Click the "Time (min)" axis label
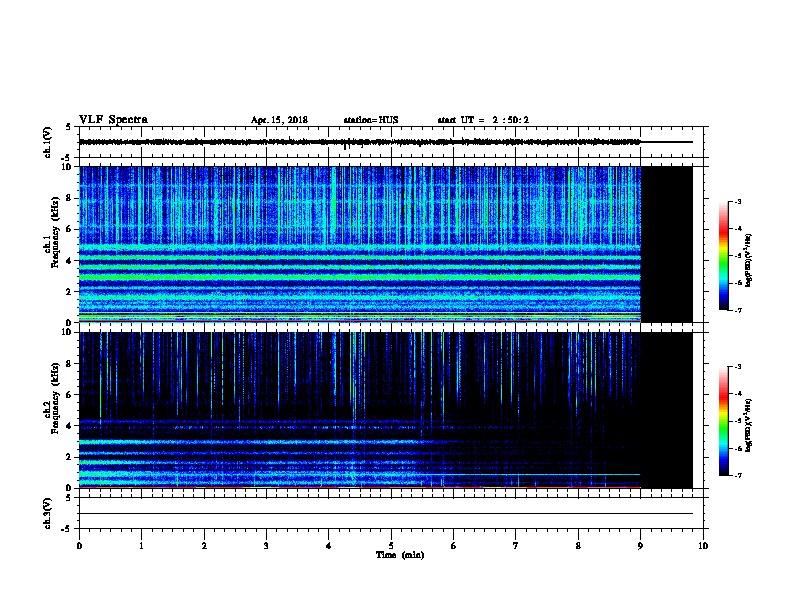The height and width of the screenshot is (612, 792). 400,555
